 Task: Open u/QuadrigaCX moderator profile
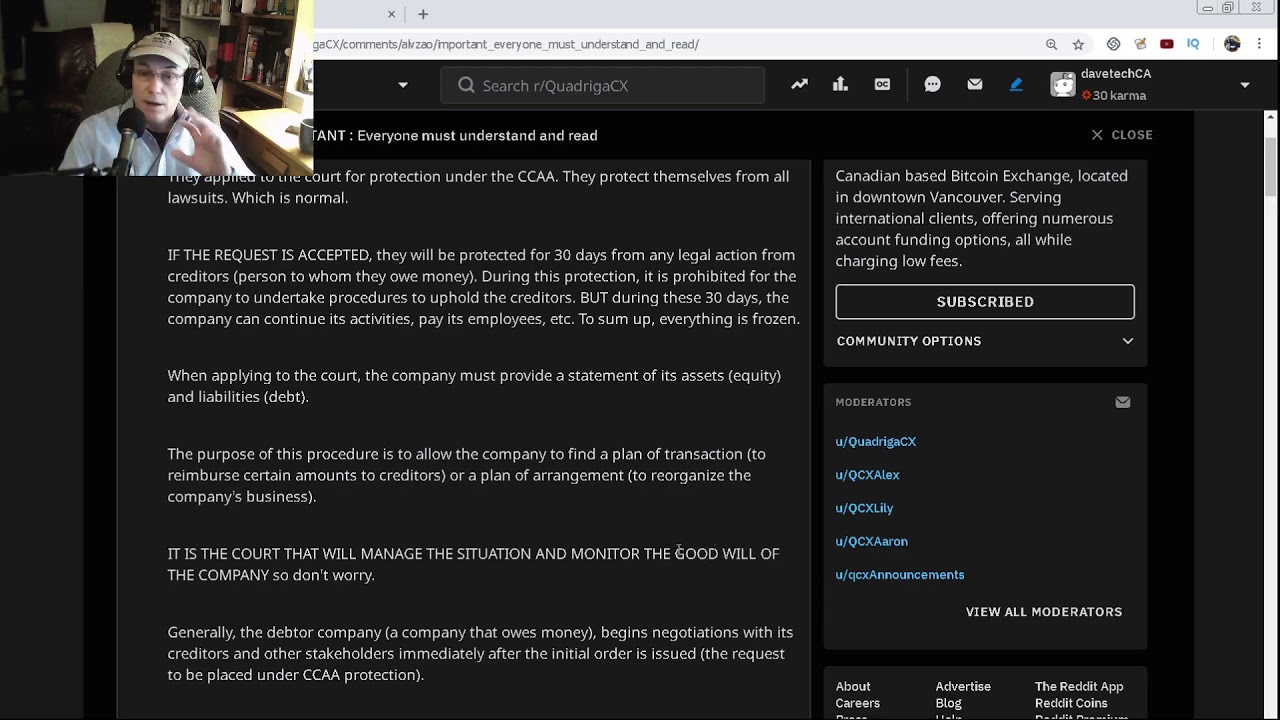point(876,441)
